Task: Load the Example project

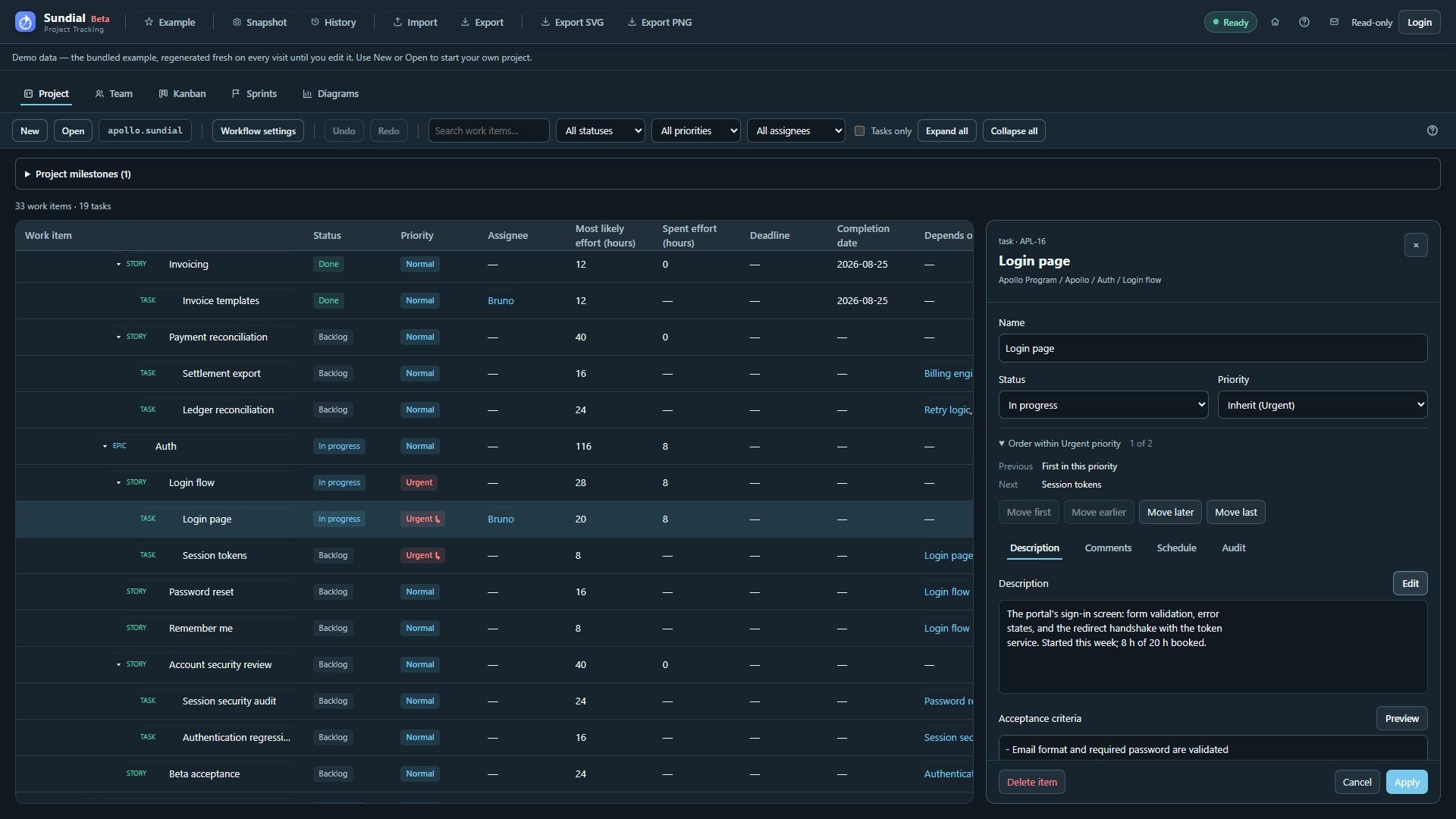Action: point(170,22)
